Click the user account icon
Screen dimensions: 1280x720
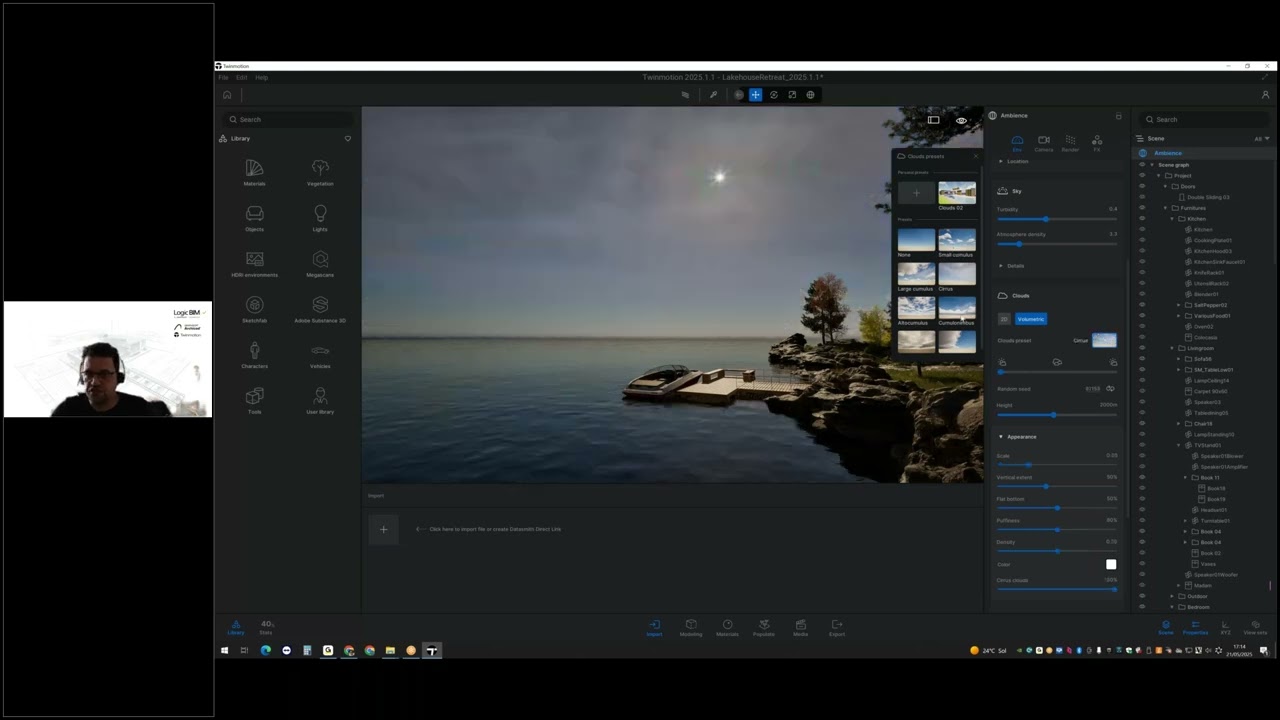tap(1265, 95)
